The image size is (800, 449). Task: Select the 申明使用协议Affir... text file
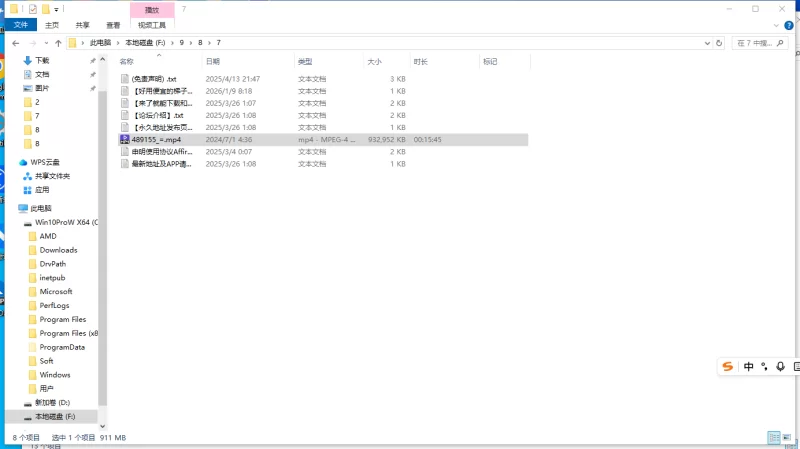162,152
